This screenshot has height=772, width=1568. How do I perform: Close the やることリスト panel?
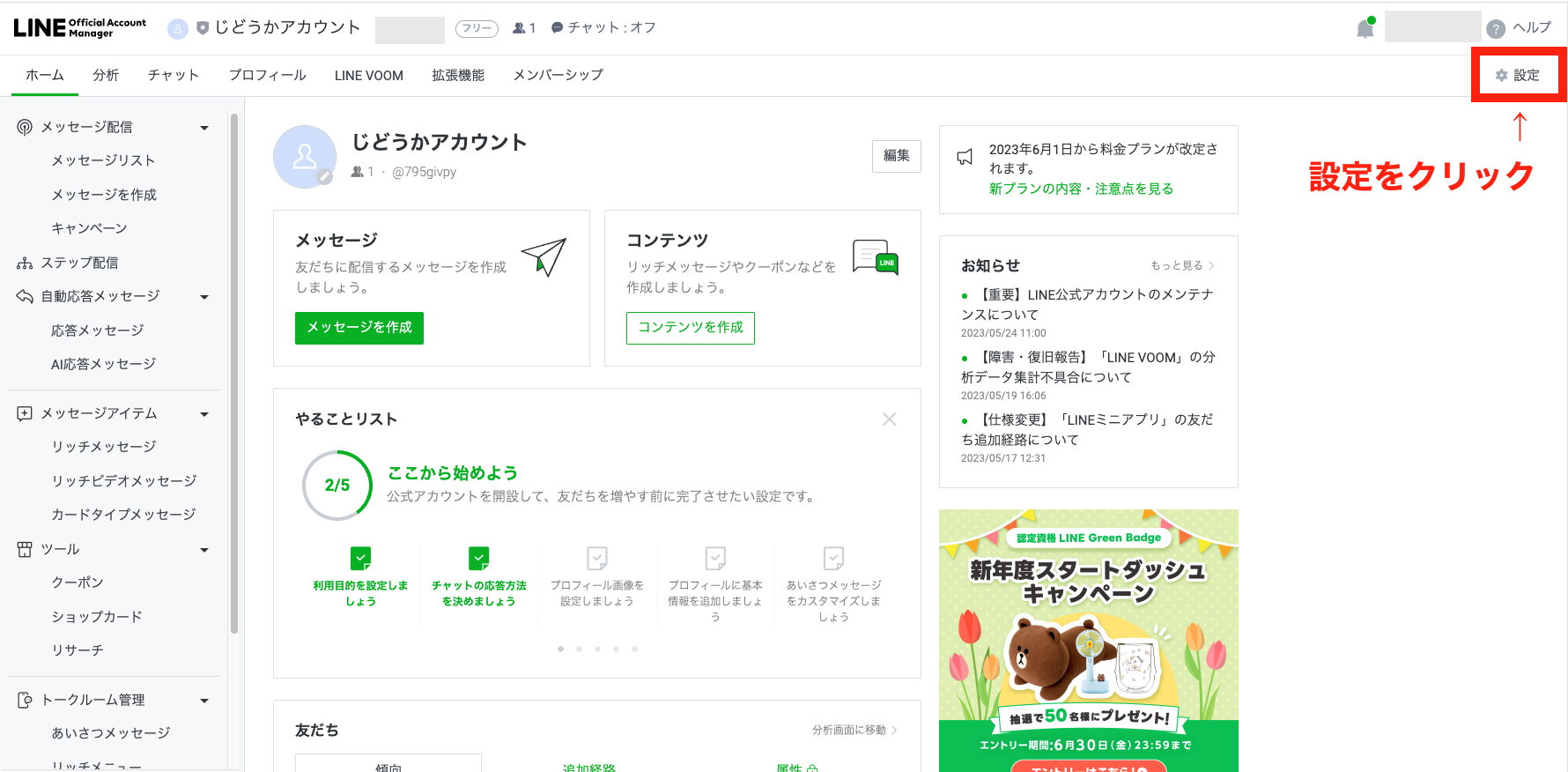coord(889,419)
